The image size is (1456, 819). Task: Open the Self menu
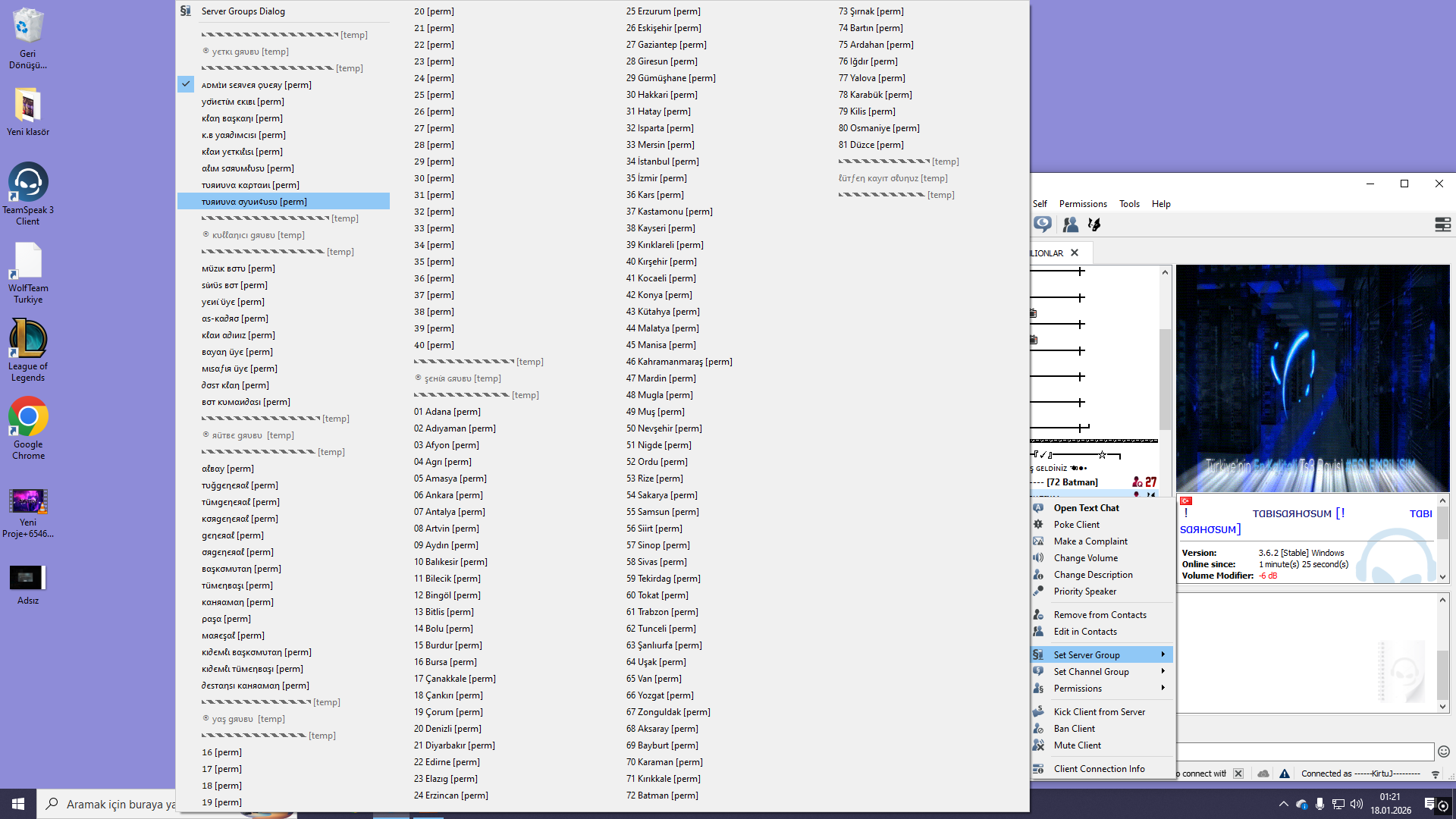(x=1040, y=204)
